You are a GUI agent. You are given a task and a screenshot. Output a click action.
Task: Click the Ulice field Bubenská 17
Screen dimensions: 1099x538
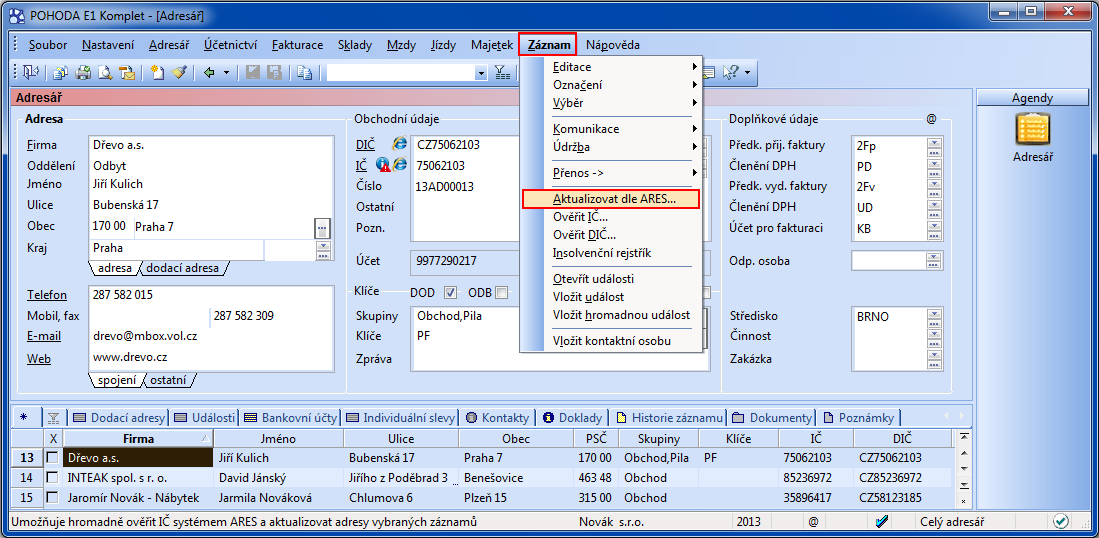[210, 205]
